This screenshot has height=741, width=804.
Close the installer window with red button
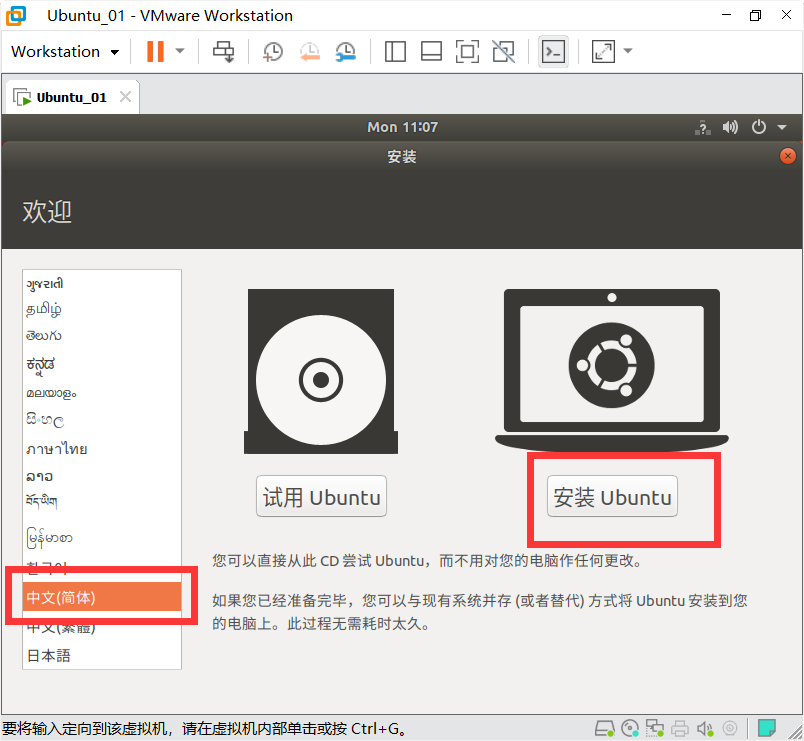pyautogui.click(x=788, y=156)
